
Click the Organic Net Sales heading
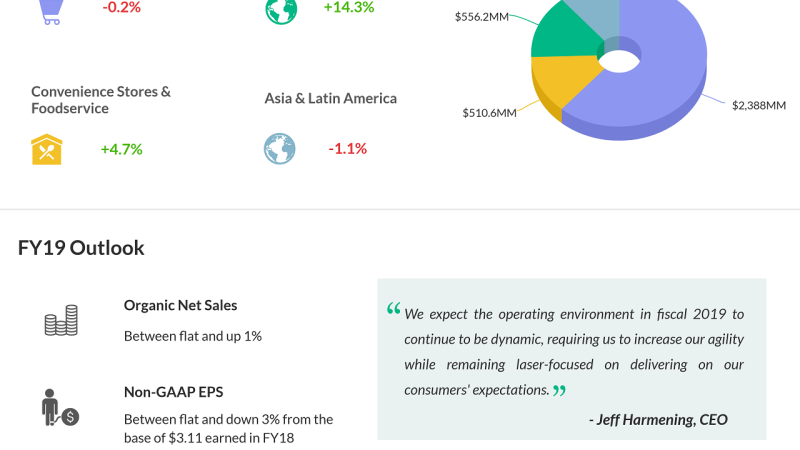click(x=181, y=305)
